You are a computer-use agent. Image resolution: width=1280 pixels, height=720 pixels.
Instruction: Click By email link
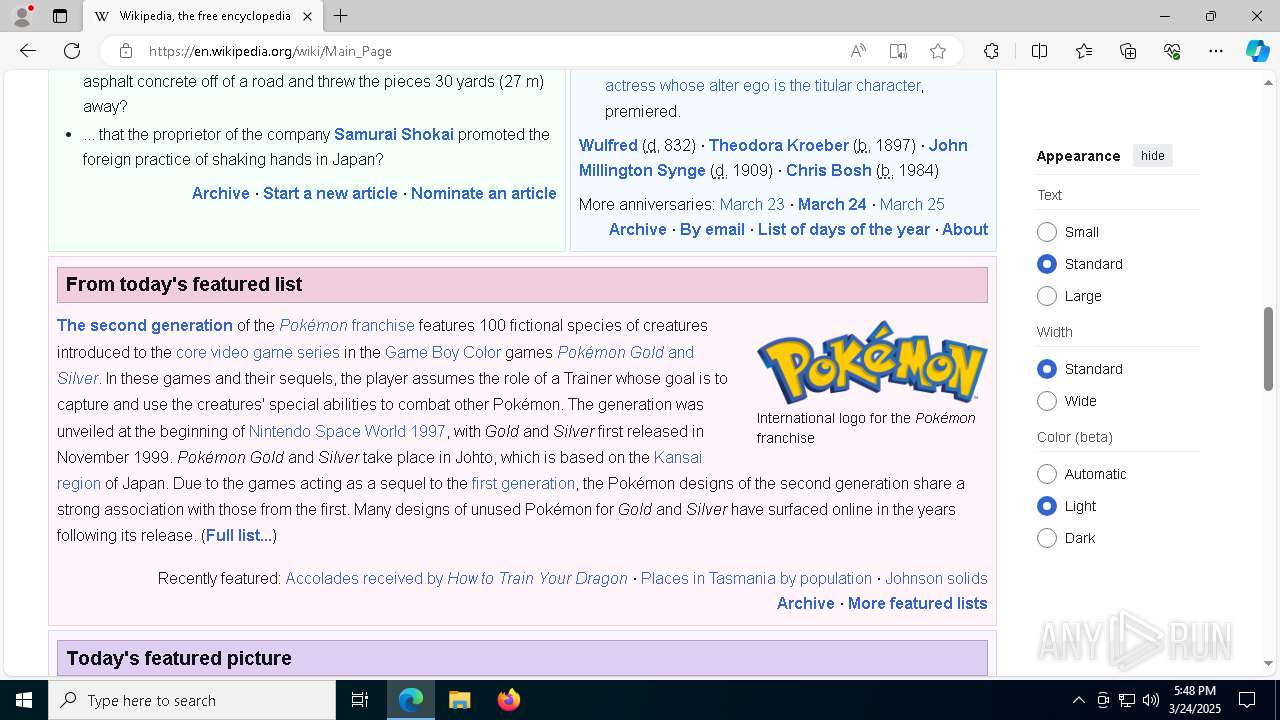pos(712,229)
